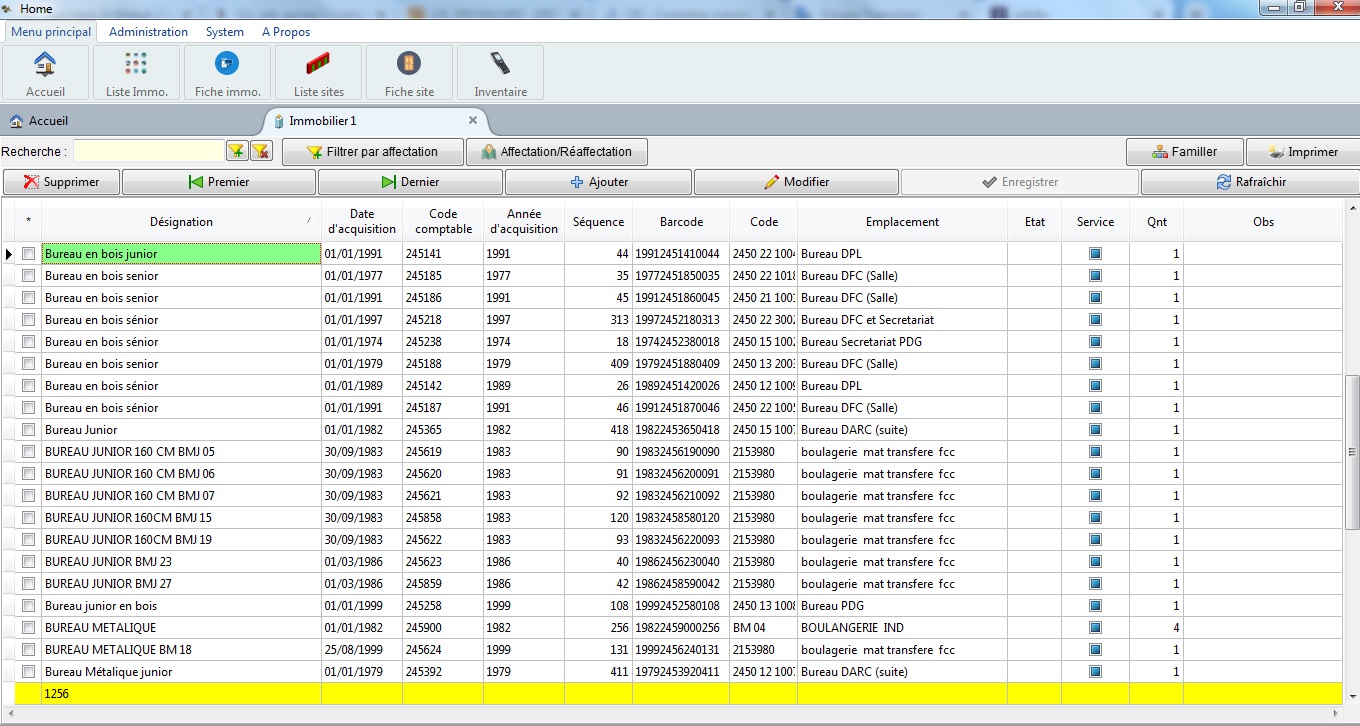Image resolution: width=1360 pixels, height=726 pixels.
Task: Apply the search filter icon
Action: tap(236, 151)
